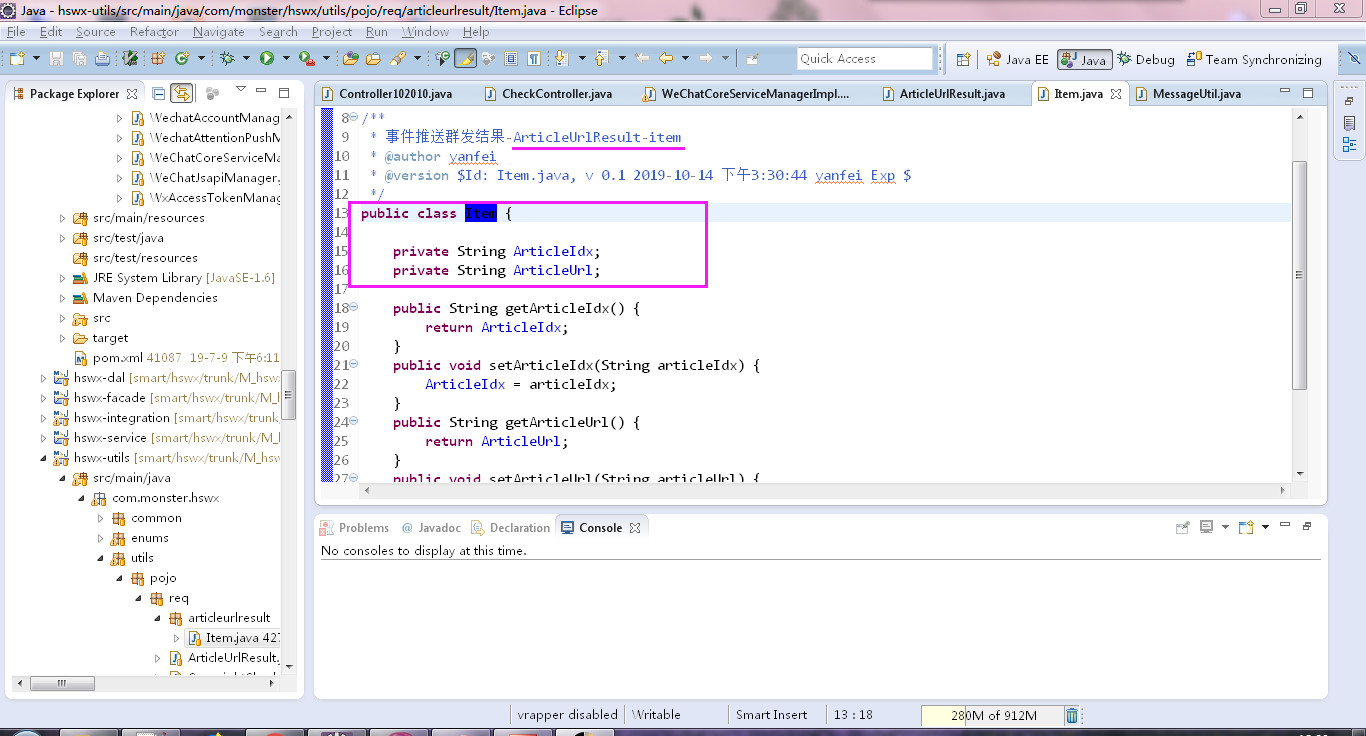Click the Next Annotation arrow icon

pos(560,59)
